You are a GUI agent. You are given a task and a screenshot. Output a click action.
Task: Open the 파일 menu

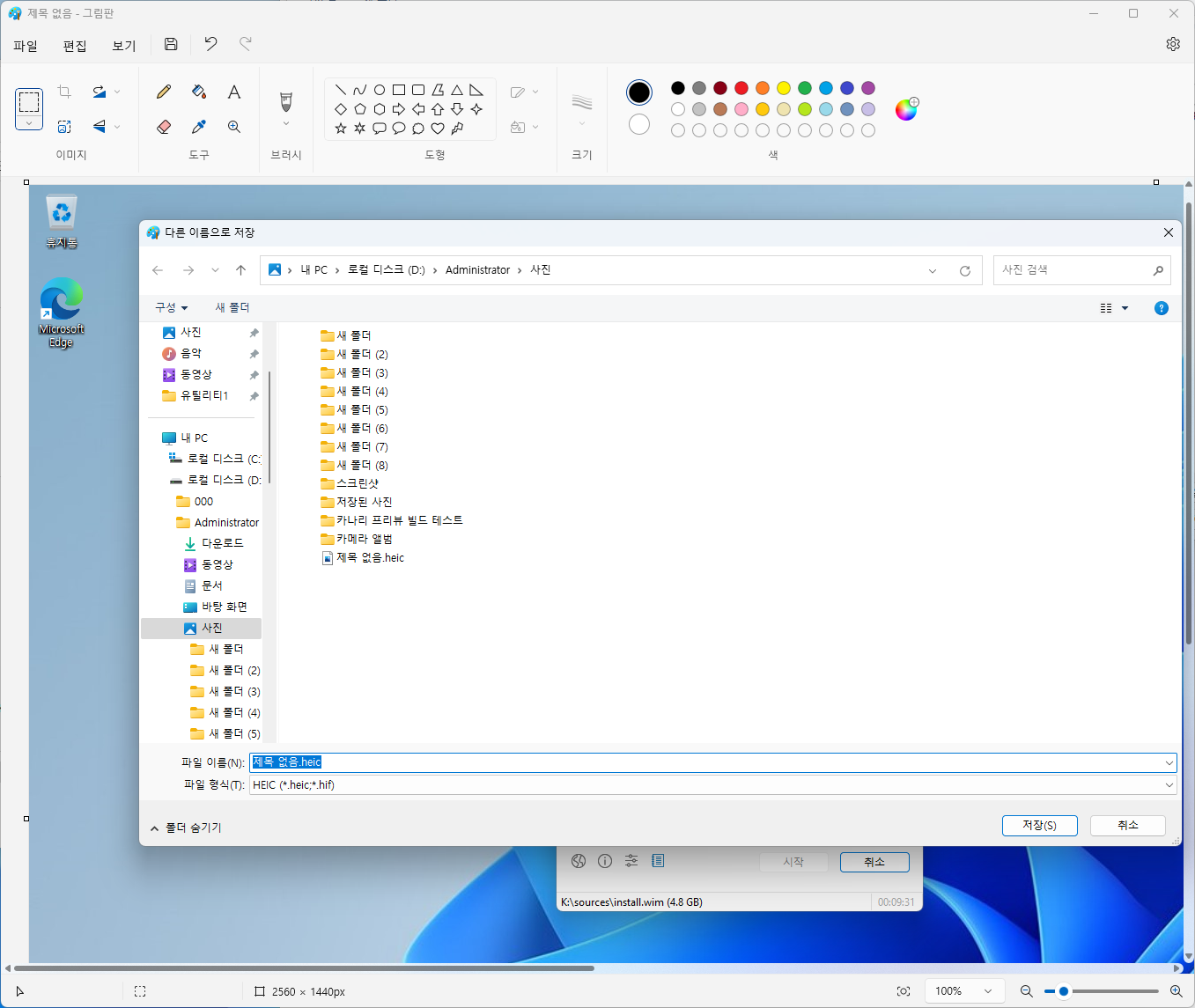(26, 45)
